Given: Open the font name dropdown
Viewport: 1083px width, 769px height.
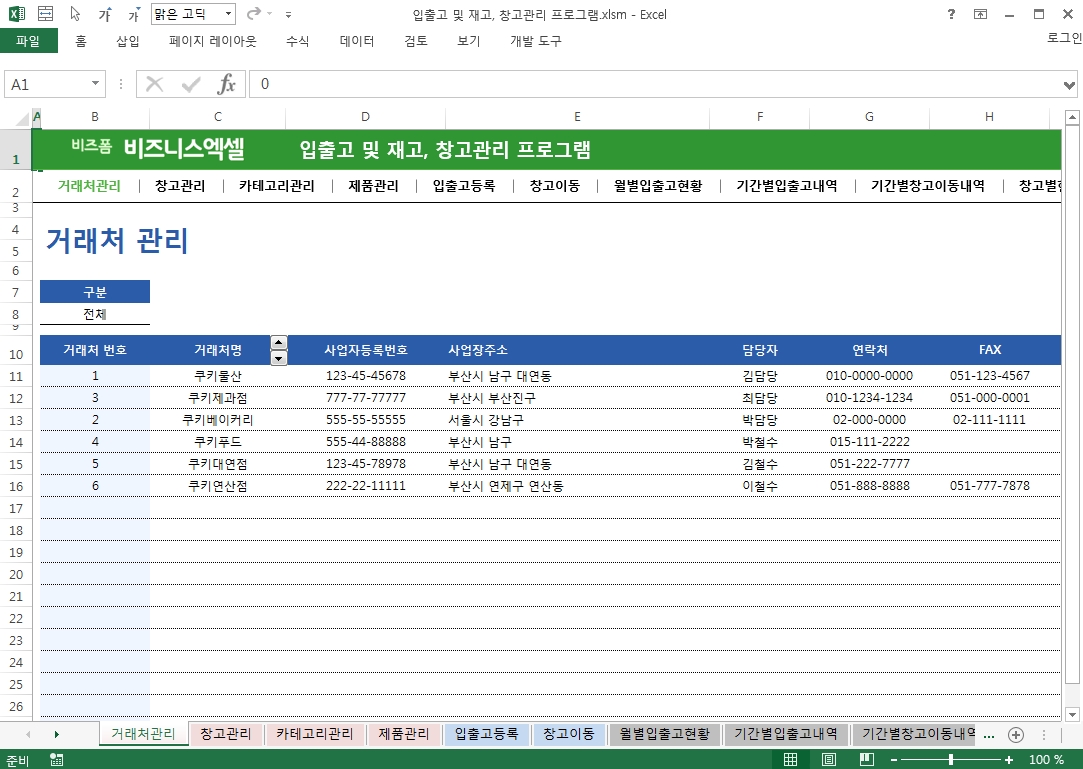Looking at the screenshot, I should point(228,15).
